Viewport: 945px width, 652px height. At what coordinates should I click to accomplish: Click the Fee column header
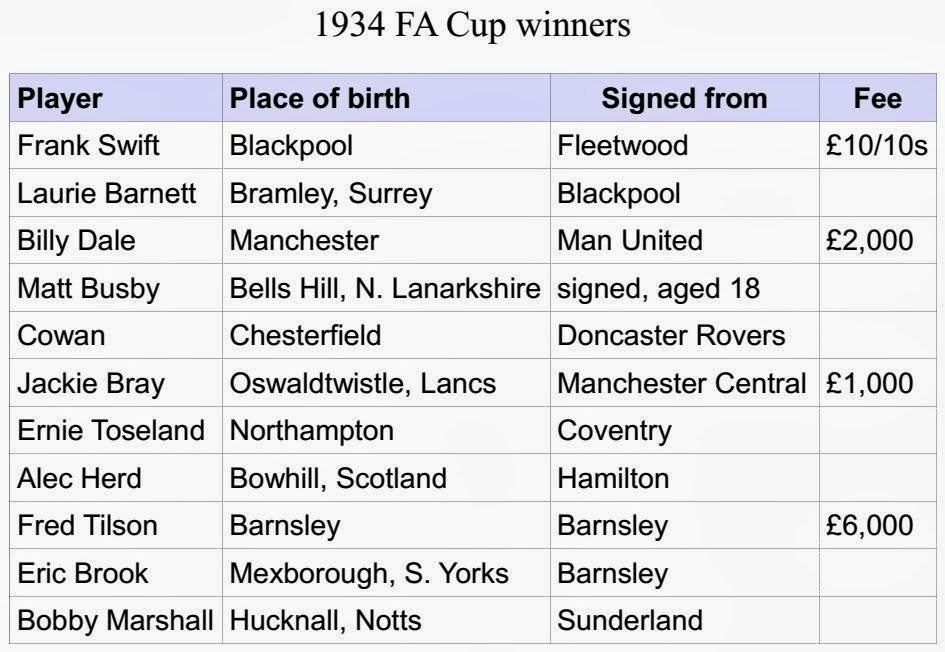(877, 98)
